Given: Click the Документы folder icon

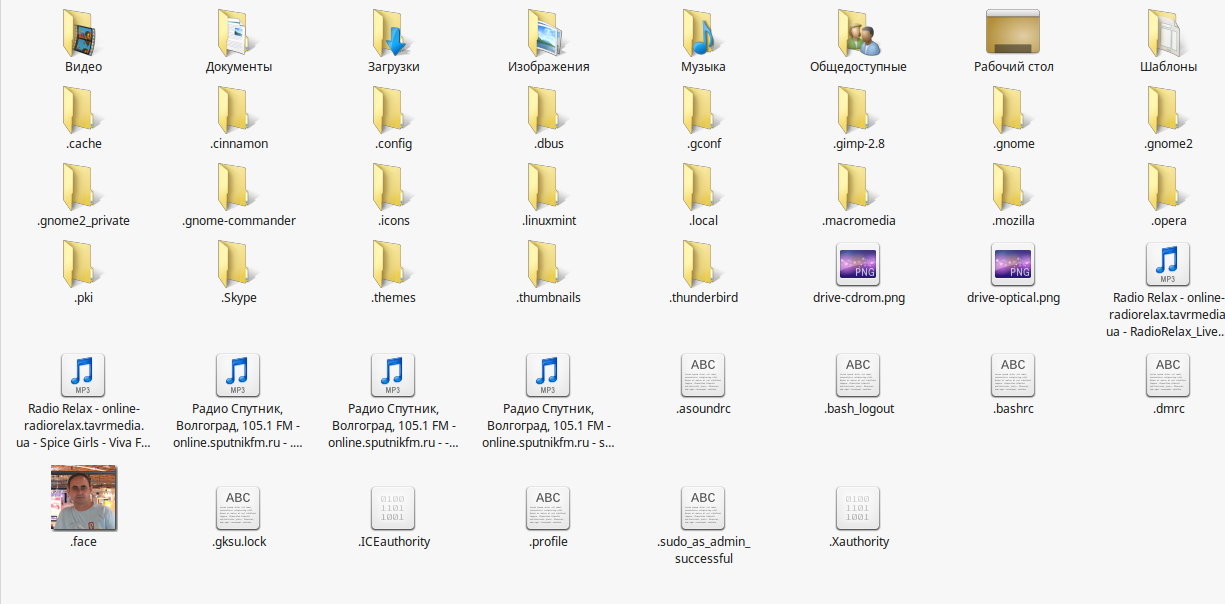Looking at the screenshot, I should [x=239, y=33].
